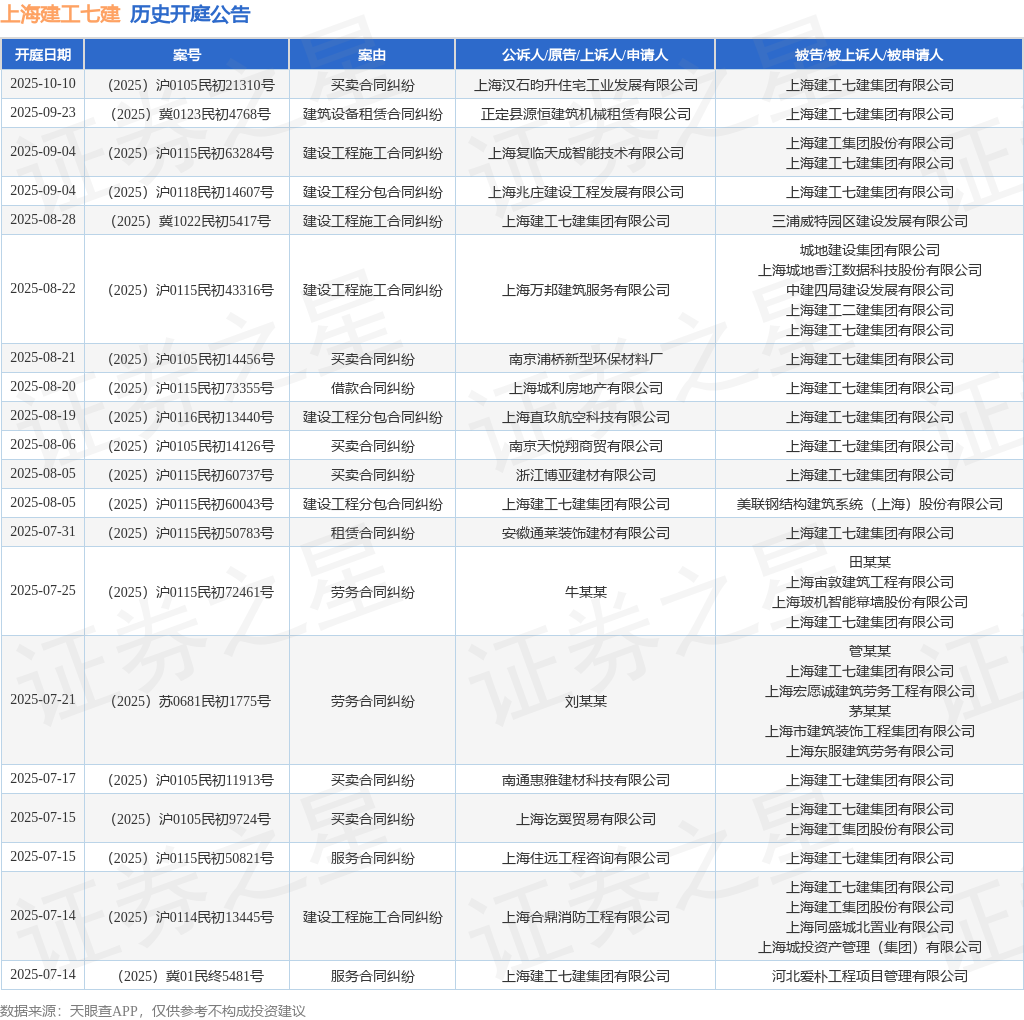
Task: Click plaintiff 上海住远工程咨询有限公司
Action: (x=586, y=858)
